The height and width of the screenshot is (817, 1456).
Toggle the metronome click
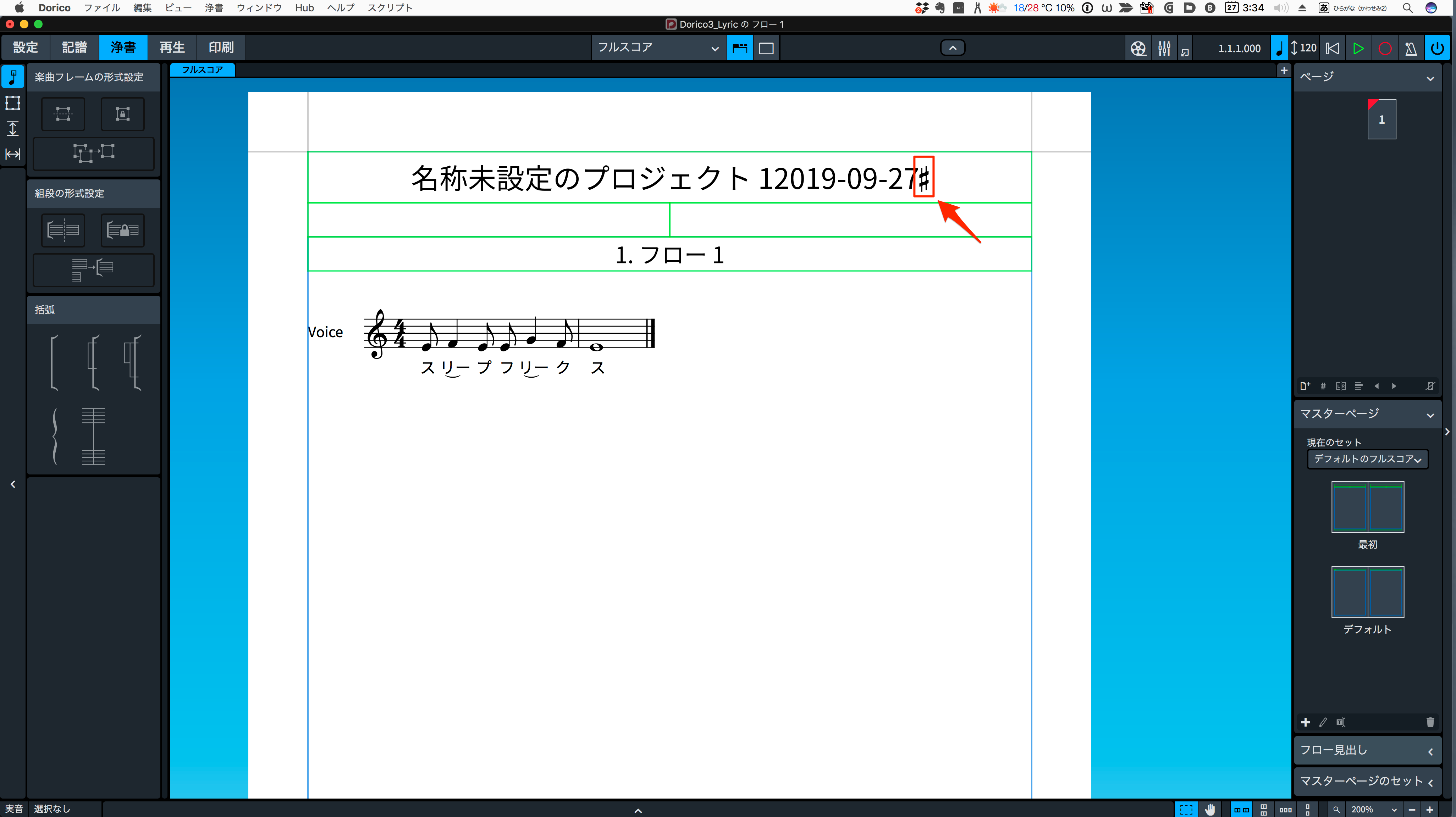pos(1411,49)
